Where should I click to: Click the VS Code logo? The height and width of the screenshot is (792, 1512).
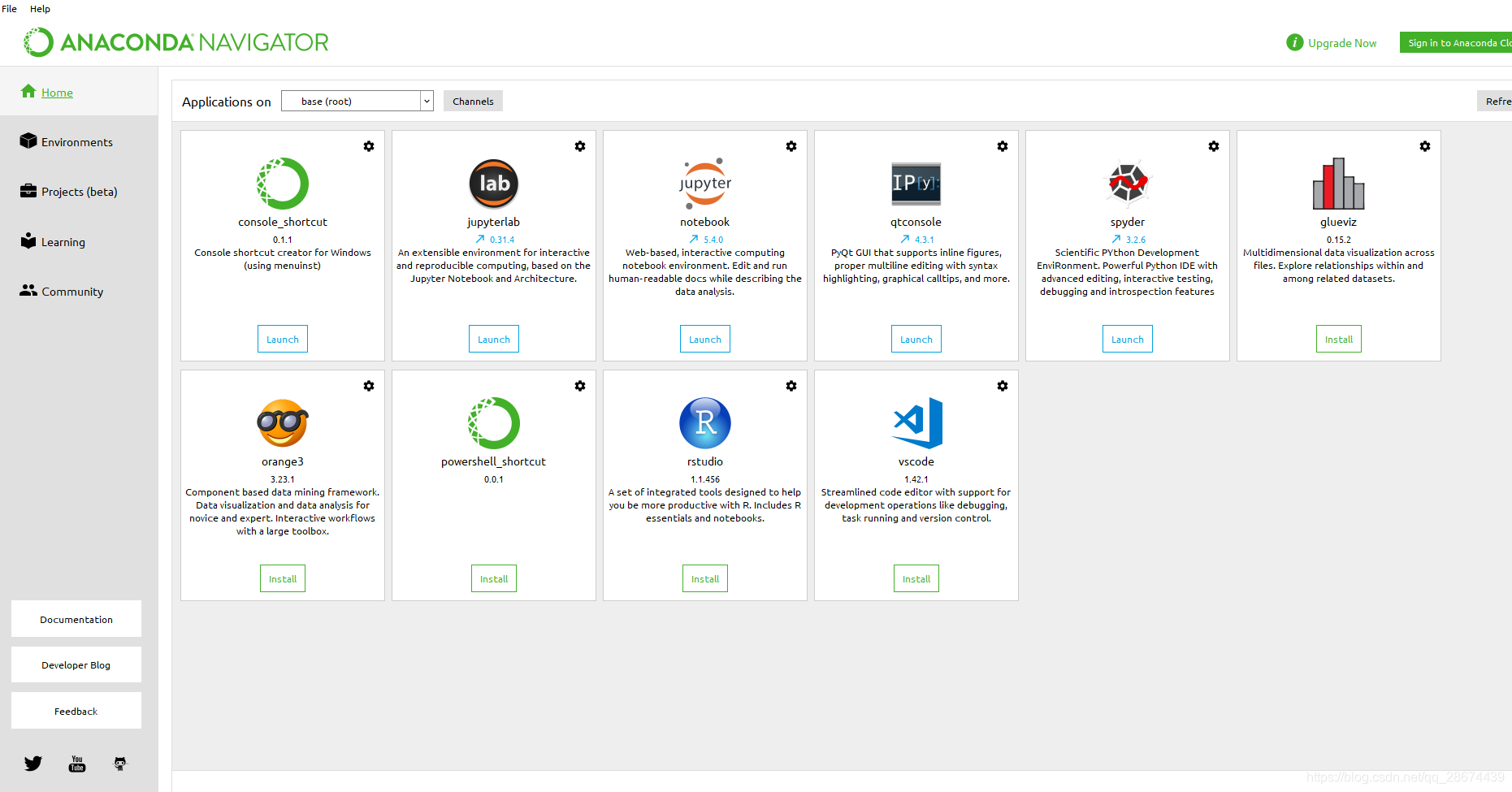click(917, 423)
